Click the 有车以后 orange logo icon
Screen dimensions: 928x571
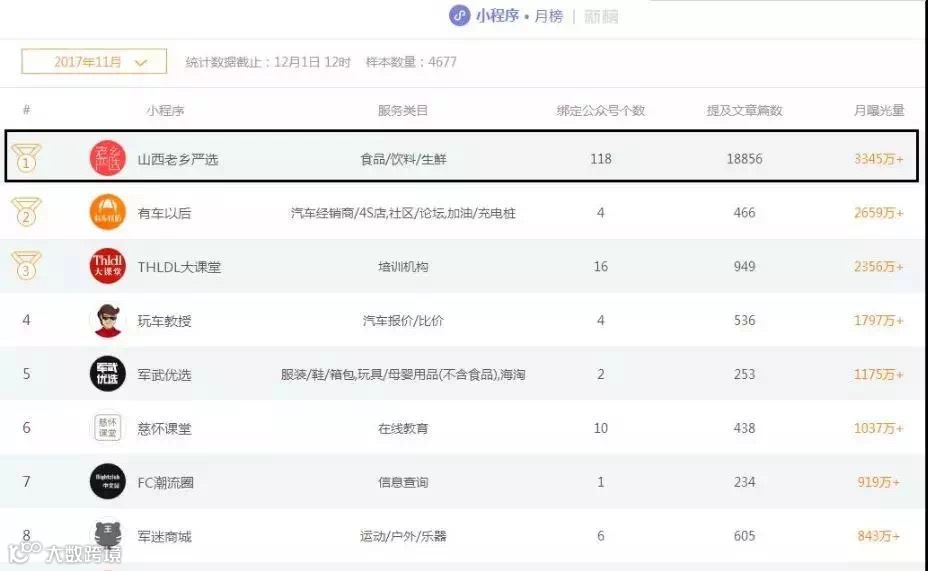[x=108, y=212]
